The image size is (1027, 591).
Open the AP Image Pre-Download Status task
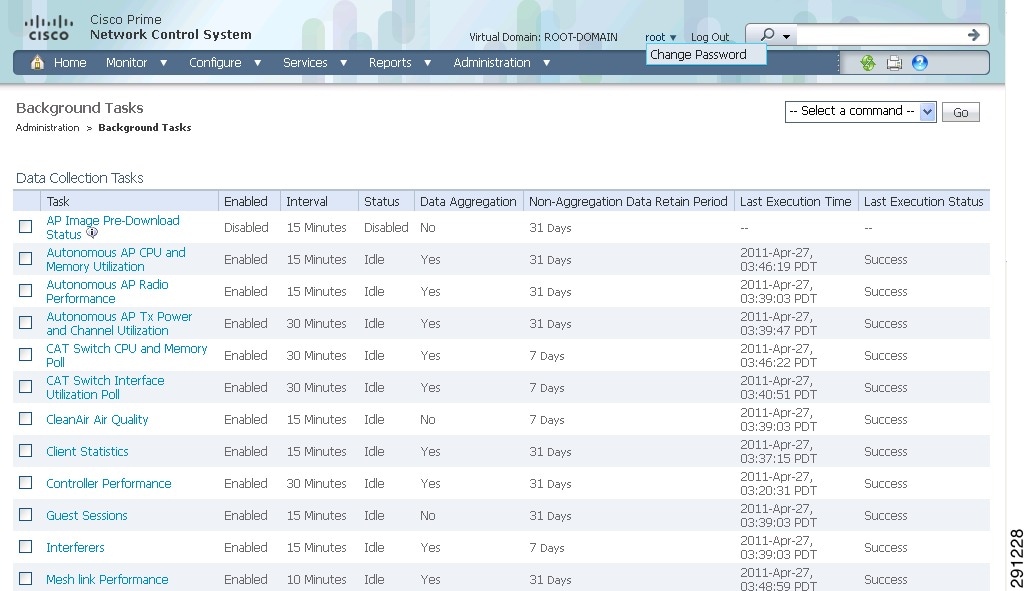click(113, 227)
